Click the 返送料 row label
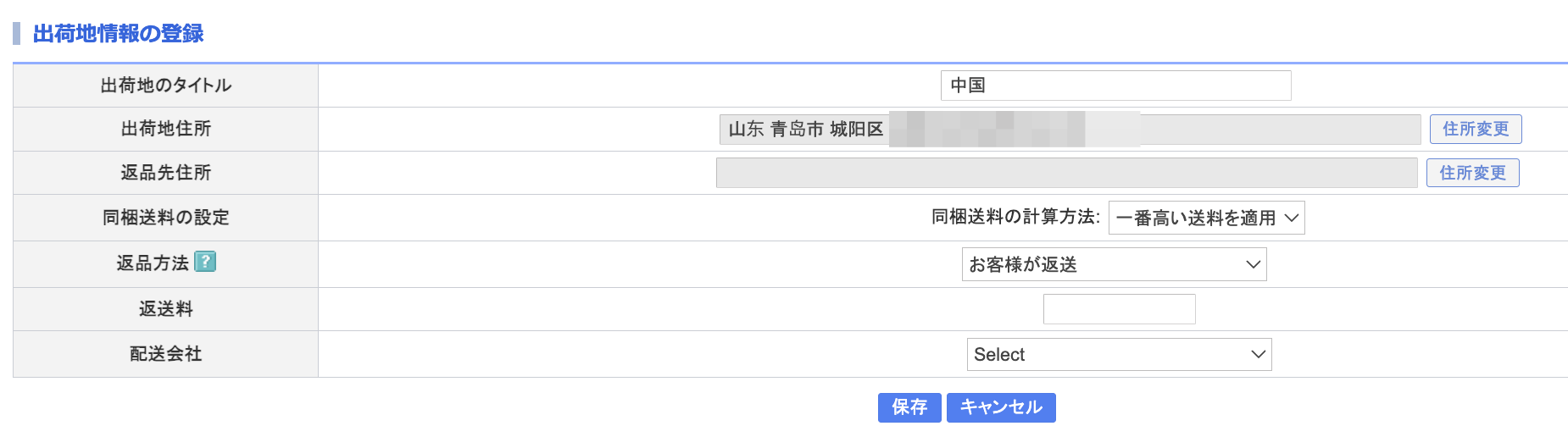Screen dimensions: 1568x437 tap(166, 309)
